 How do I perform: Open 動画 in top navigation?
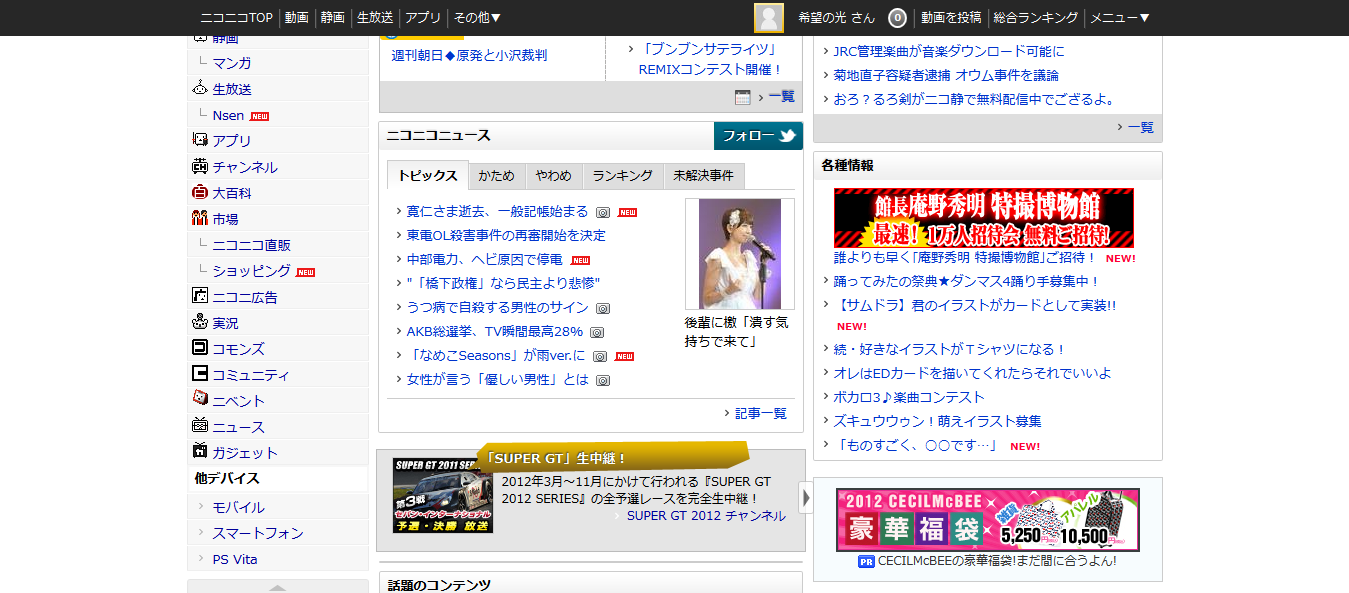coord(296,18)
